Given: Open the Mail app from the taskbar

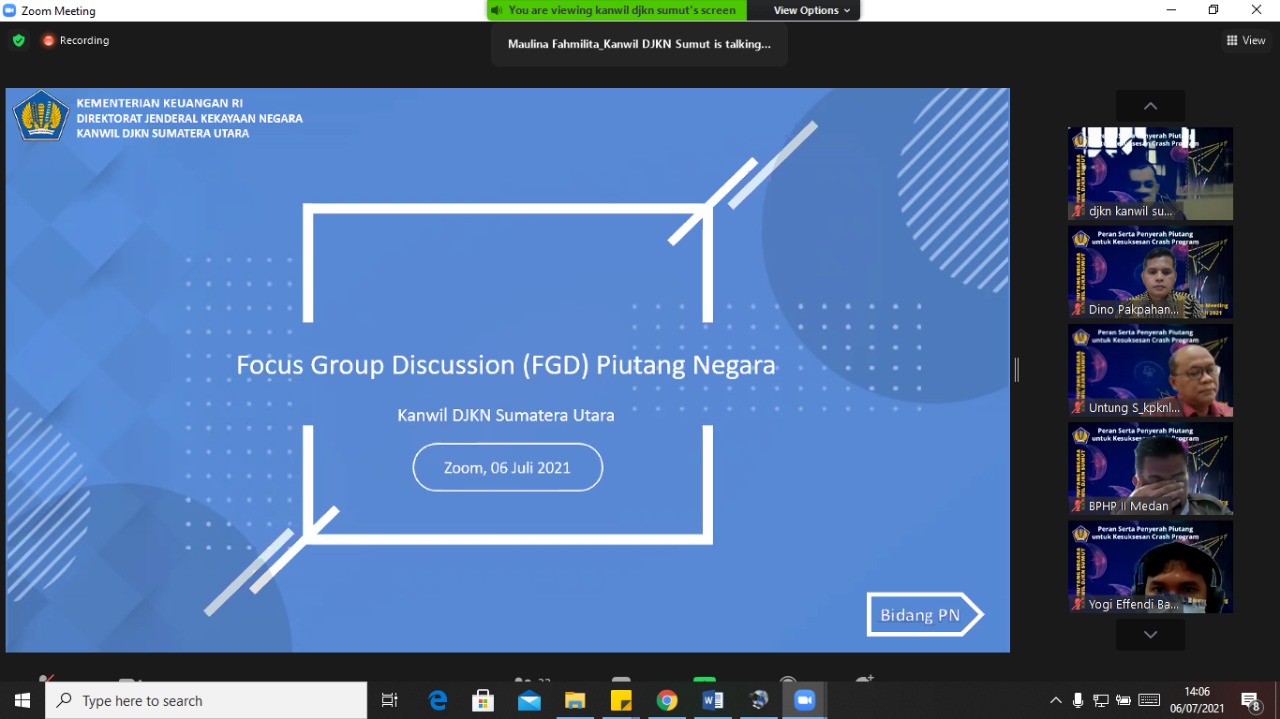Looking at the screenshot, I should [529, 700].
